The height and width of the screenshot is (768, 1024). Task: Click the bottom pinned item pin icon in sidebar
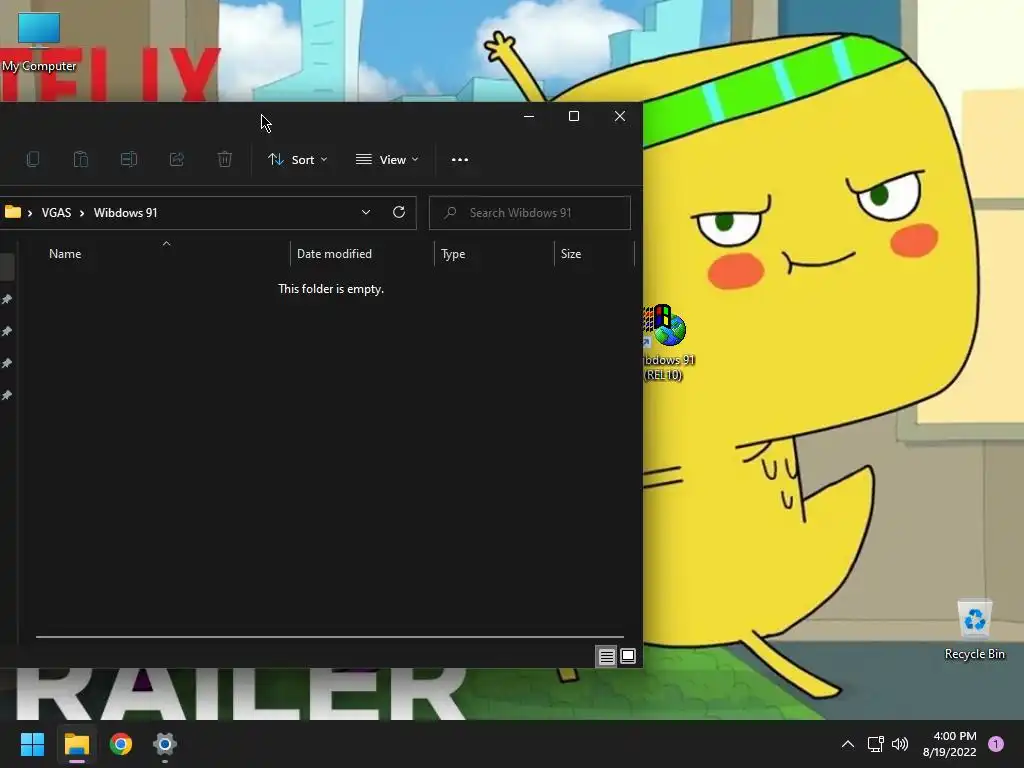tap(7, 395)
